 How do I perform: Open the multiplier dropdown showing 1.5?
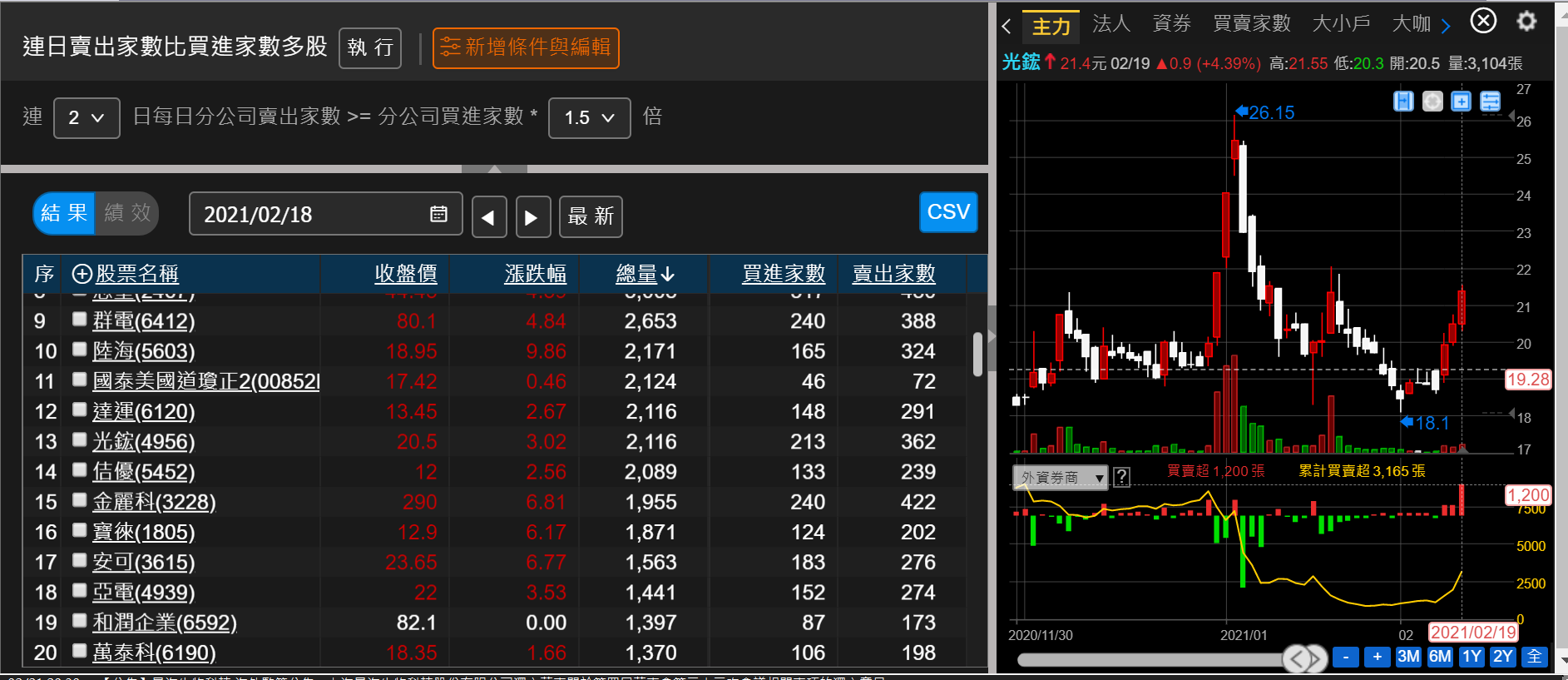589,118
